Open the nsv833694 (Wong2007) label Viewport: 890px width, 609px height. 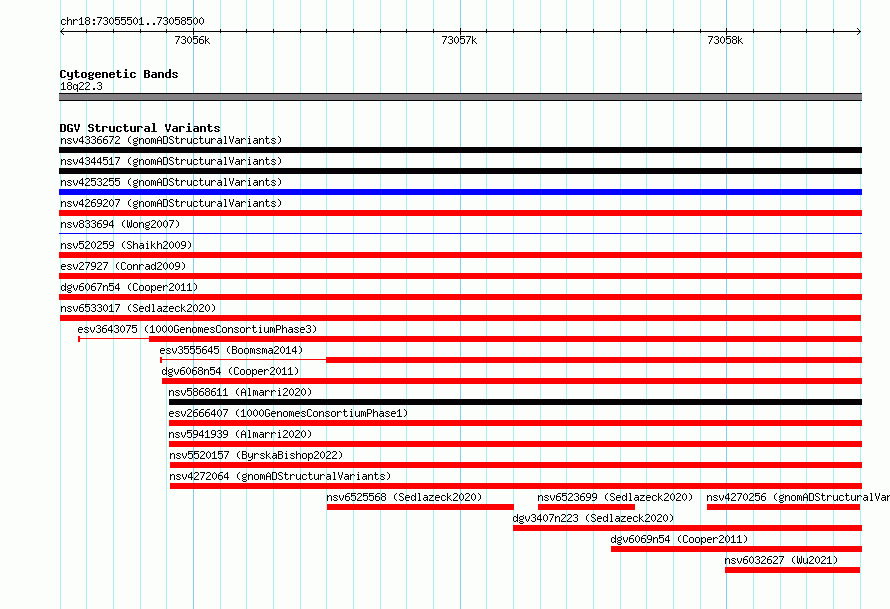(120, 224)
